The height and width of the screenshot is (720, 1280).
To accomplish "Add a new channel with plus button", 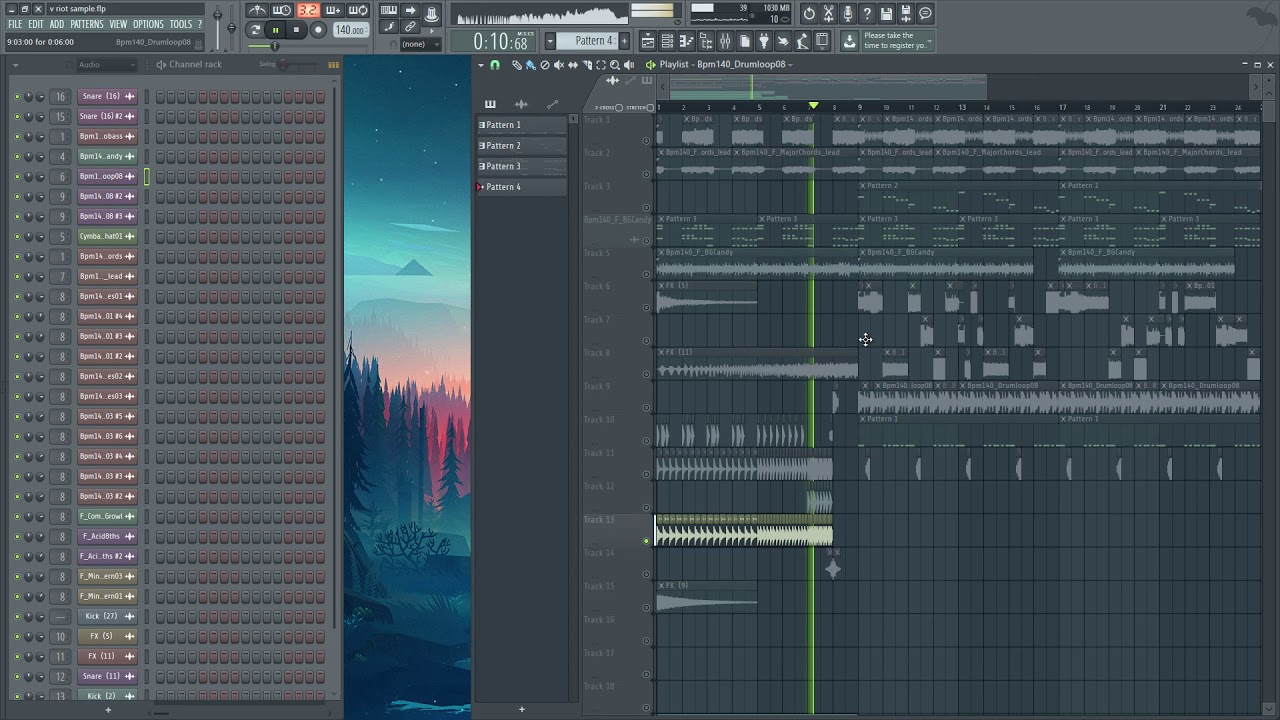I will coord(108,710).
